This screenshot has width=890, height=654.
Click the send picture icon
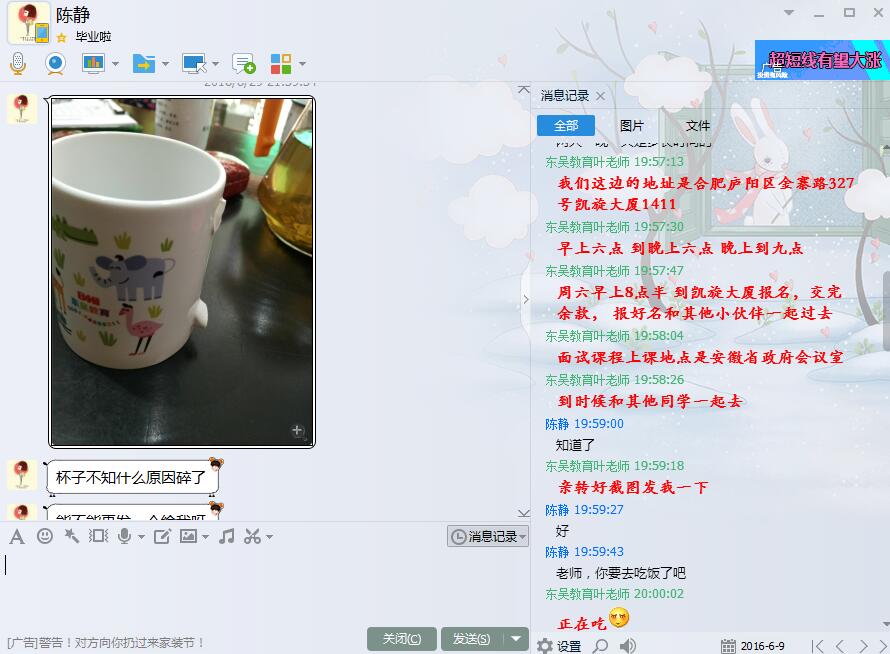pos(188,535)
